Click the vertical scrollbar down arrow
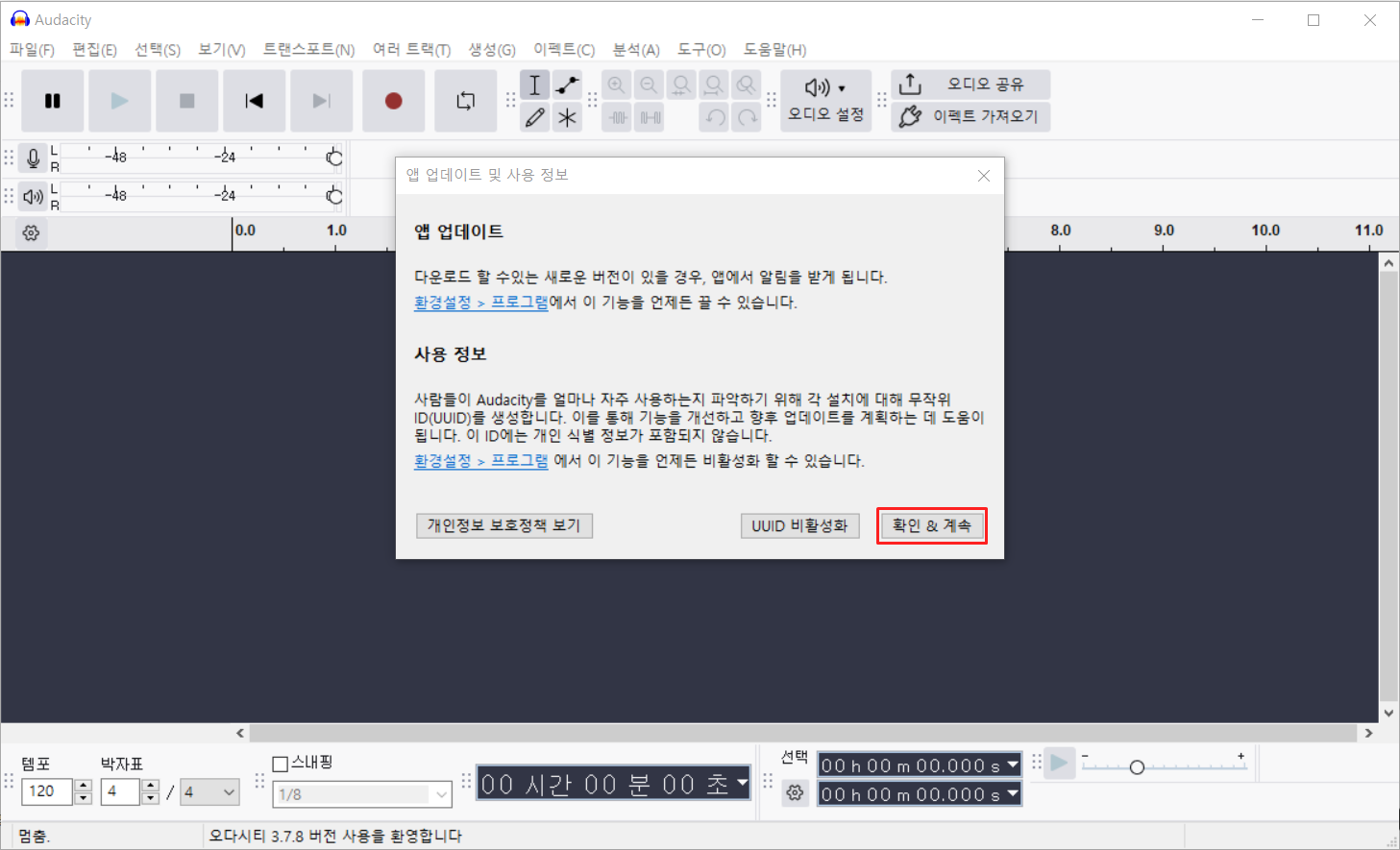Image resolution: width=1400 pixels, height=850 pixels. [1388, 713]
